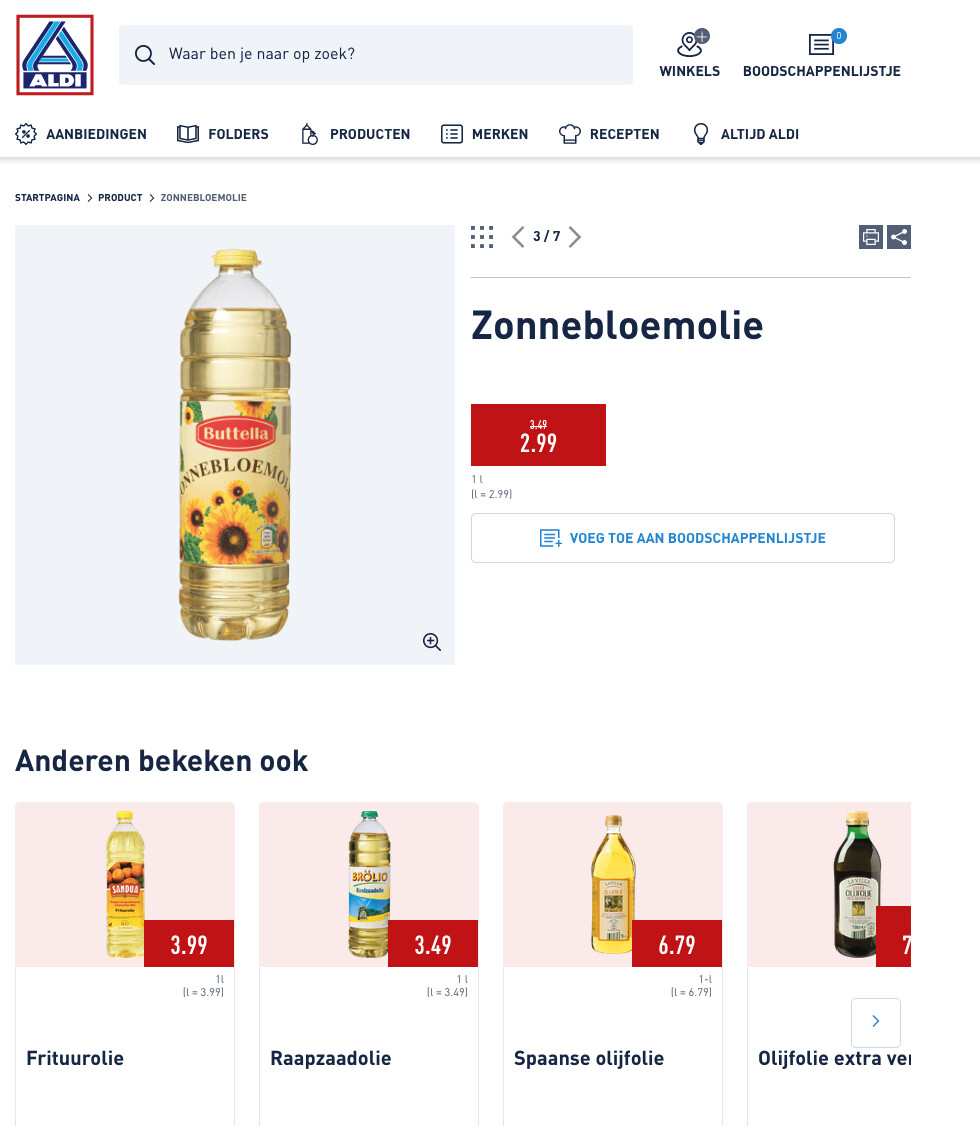Focus the search input field

[x=375, y=55]
